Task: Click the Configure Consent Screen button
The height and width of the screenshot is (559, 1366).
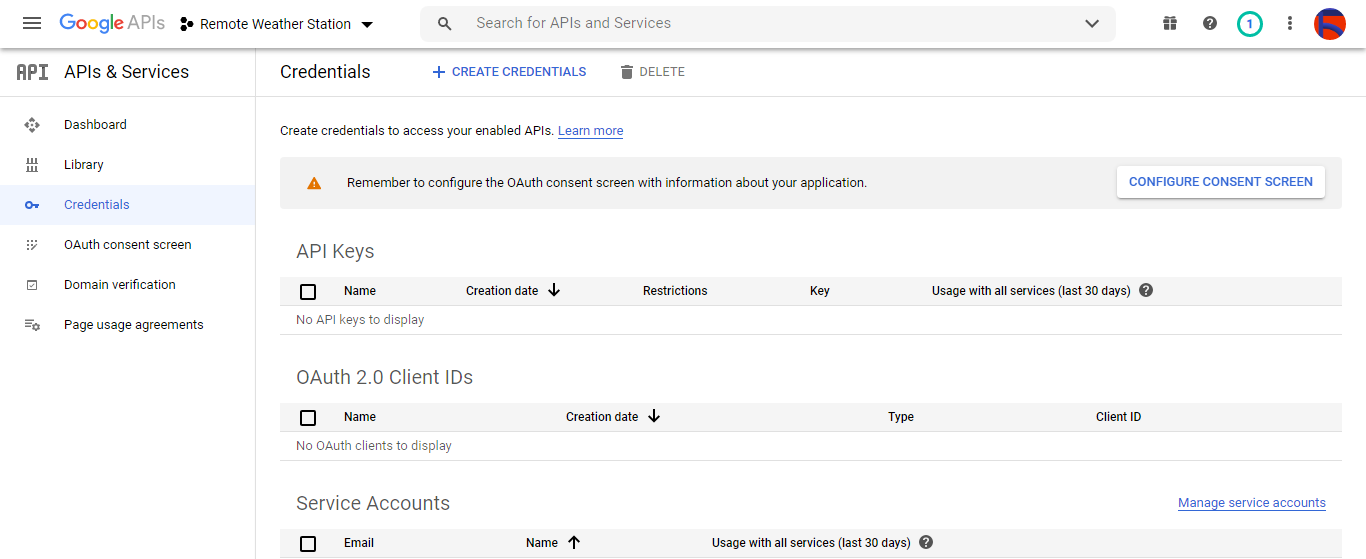Action: [1220, 182]
